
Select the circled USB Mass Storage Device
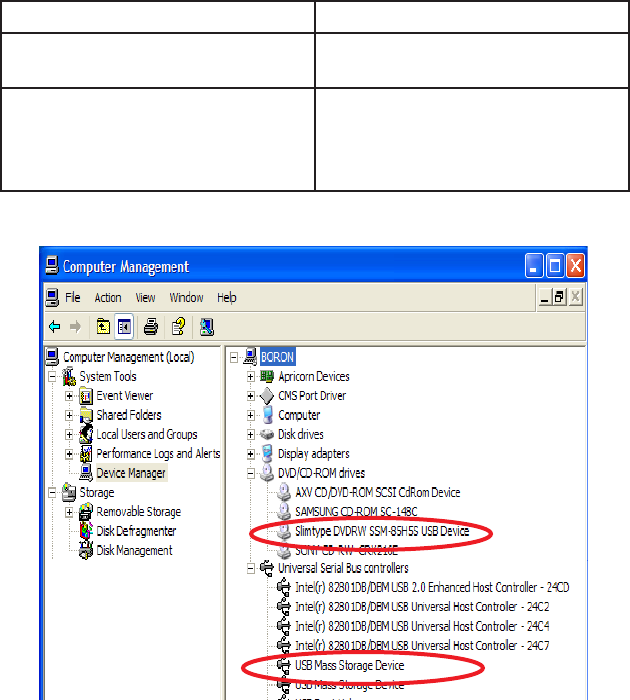[350, 665]
